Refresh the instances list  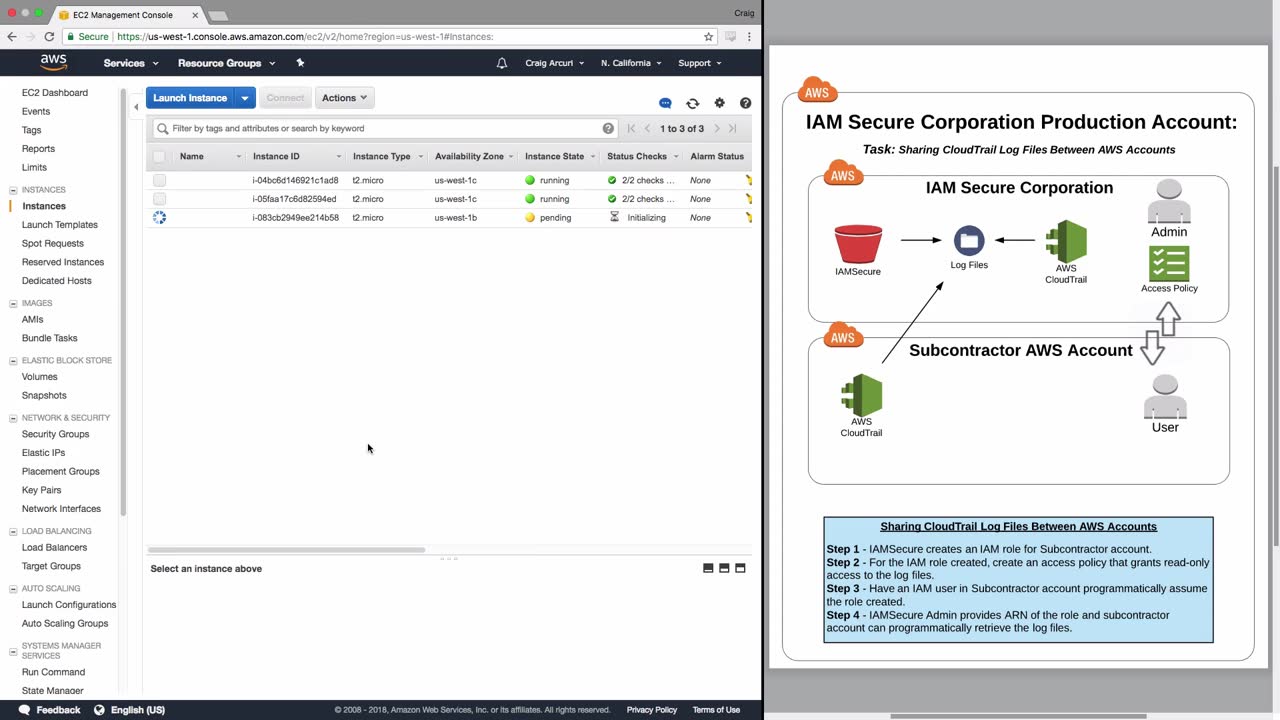pyautogui.click(x=692, y=103)
